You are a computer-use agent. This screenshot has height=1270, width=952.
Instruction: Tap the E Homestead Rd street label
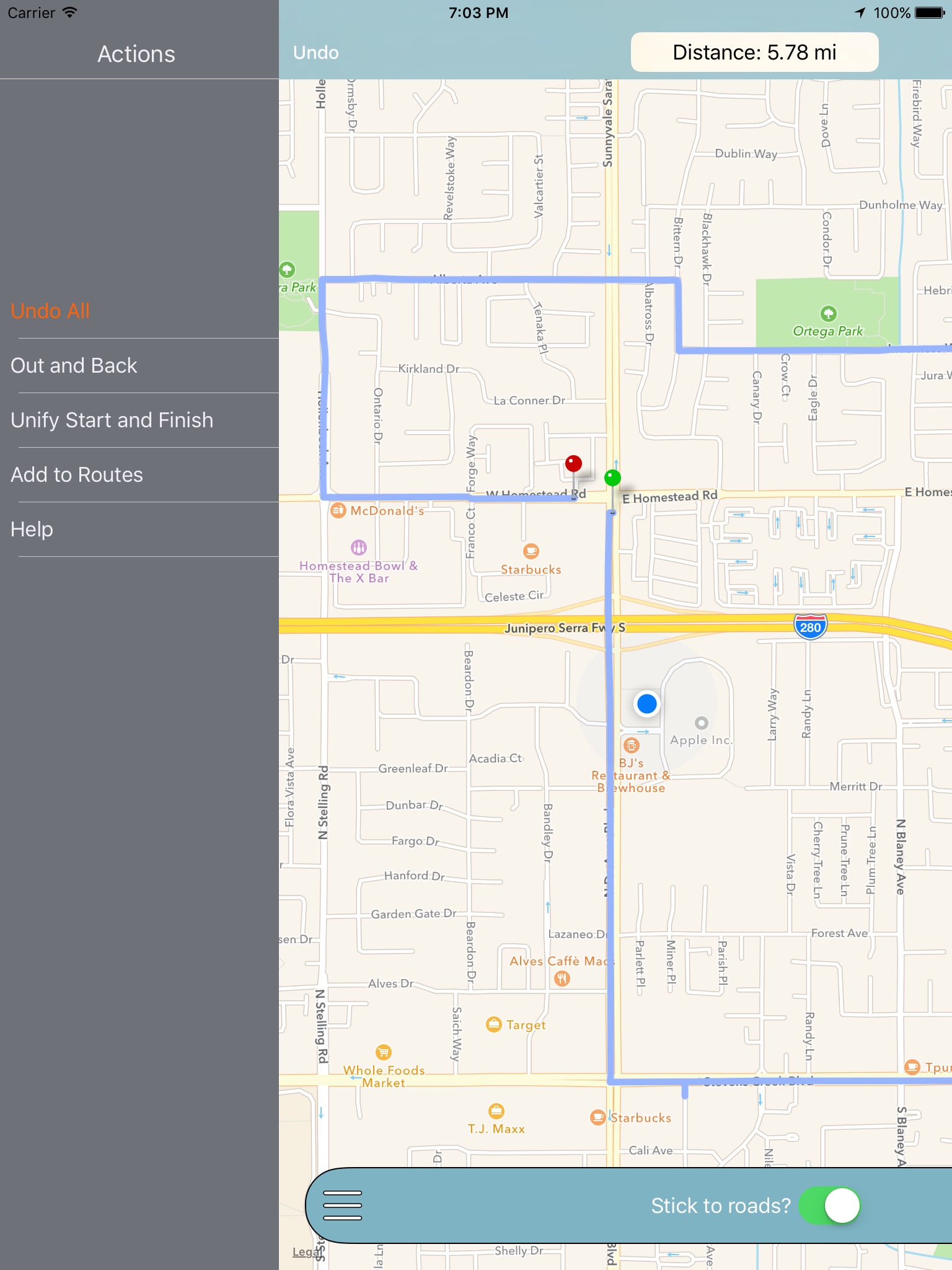point(670,497)
